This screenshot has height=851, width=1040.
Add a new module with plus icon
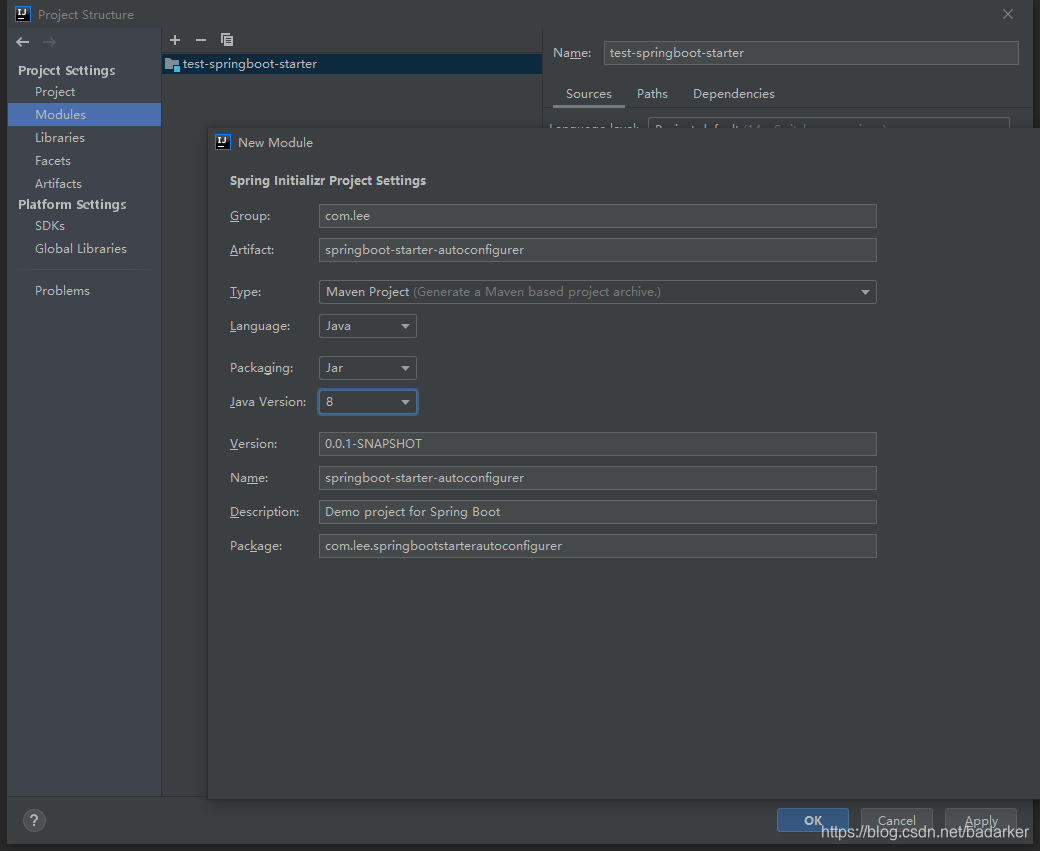[x=175, y=40]
